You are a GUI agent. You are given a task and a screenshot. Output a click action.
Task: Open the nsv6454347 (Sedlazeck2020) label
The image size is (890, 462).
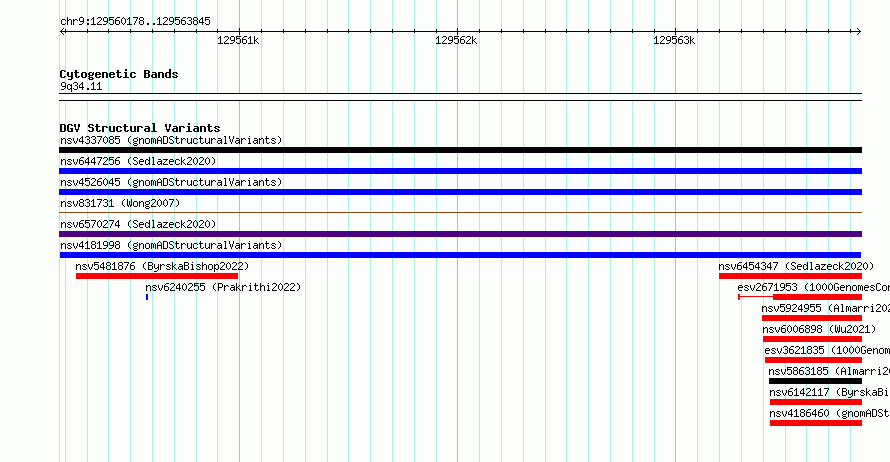pyautogui.click(x=796, y=266)
